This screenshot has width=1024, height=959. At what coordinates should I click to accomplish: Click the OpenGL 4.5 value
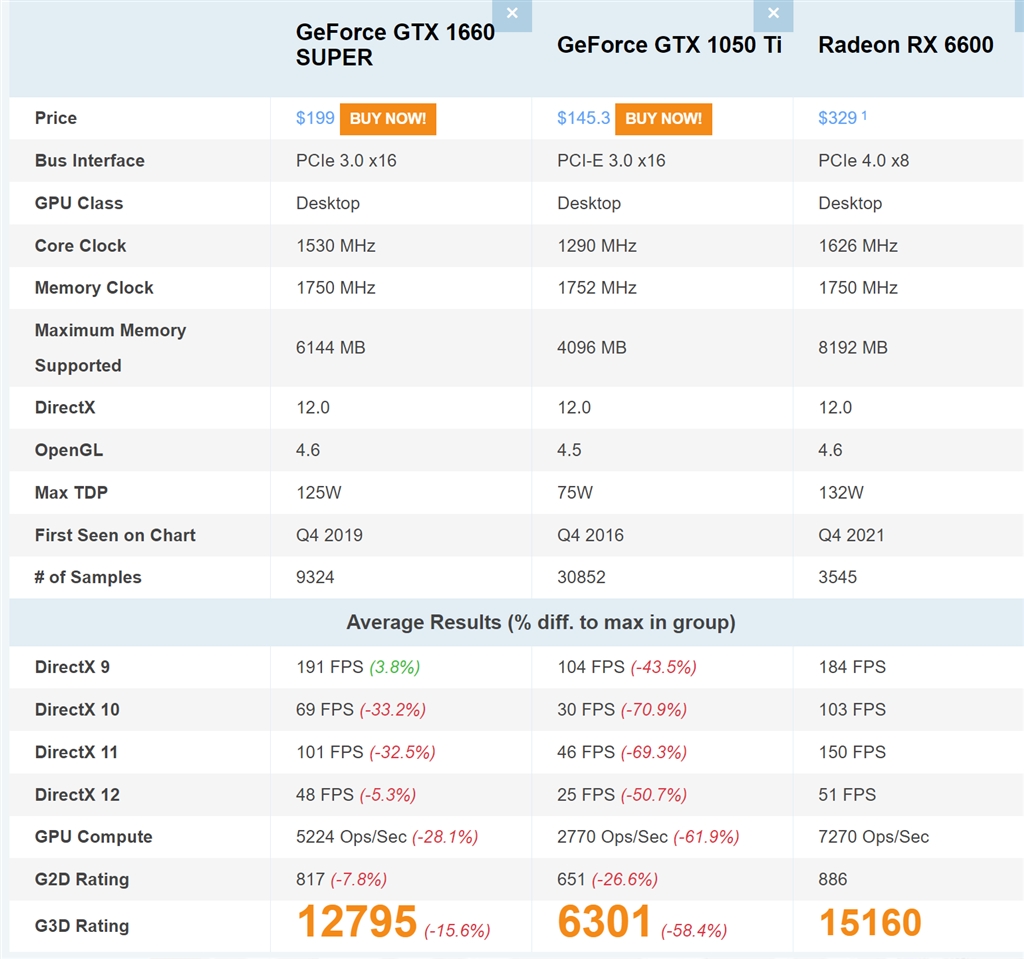point(569,450)
